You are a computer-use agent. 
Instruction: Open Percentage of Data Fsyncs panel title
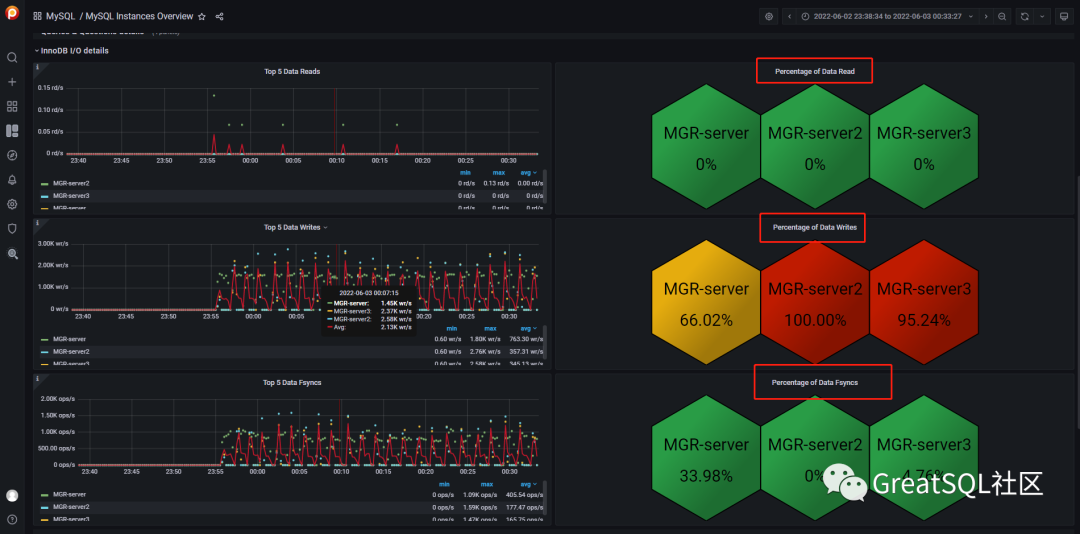click(x=814, y=382)
